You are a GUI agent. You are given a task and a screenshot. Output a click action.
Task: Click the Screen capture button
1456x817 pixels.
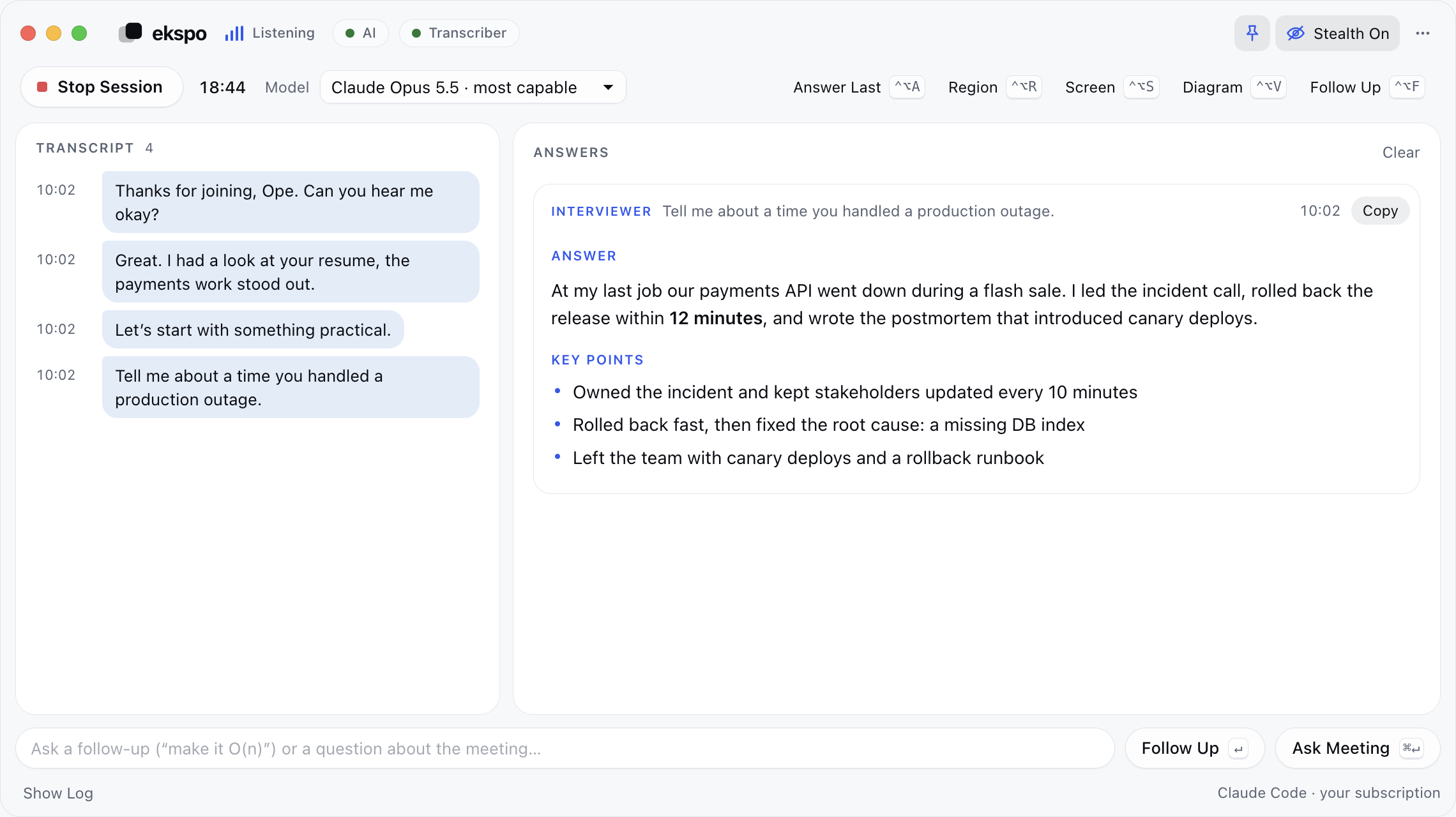[1112, 87]
